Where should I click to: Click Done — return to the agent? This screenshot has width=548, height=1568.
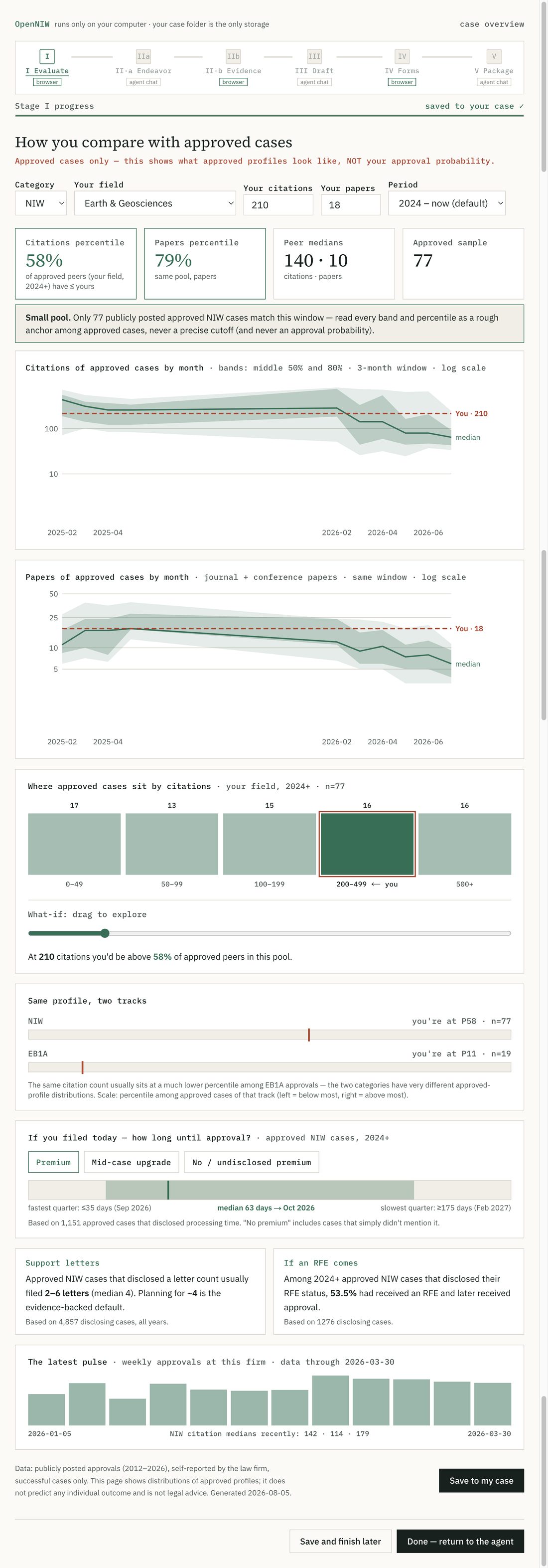[460, 1541]
